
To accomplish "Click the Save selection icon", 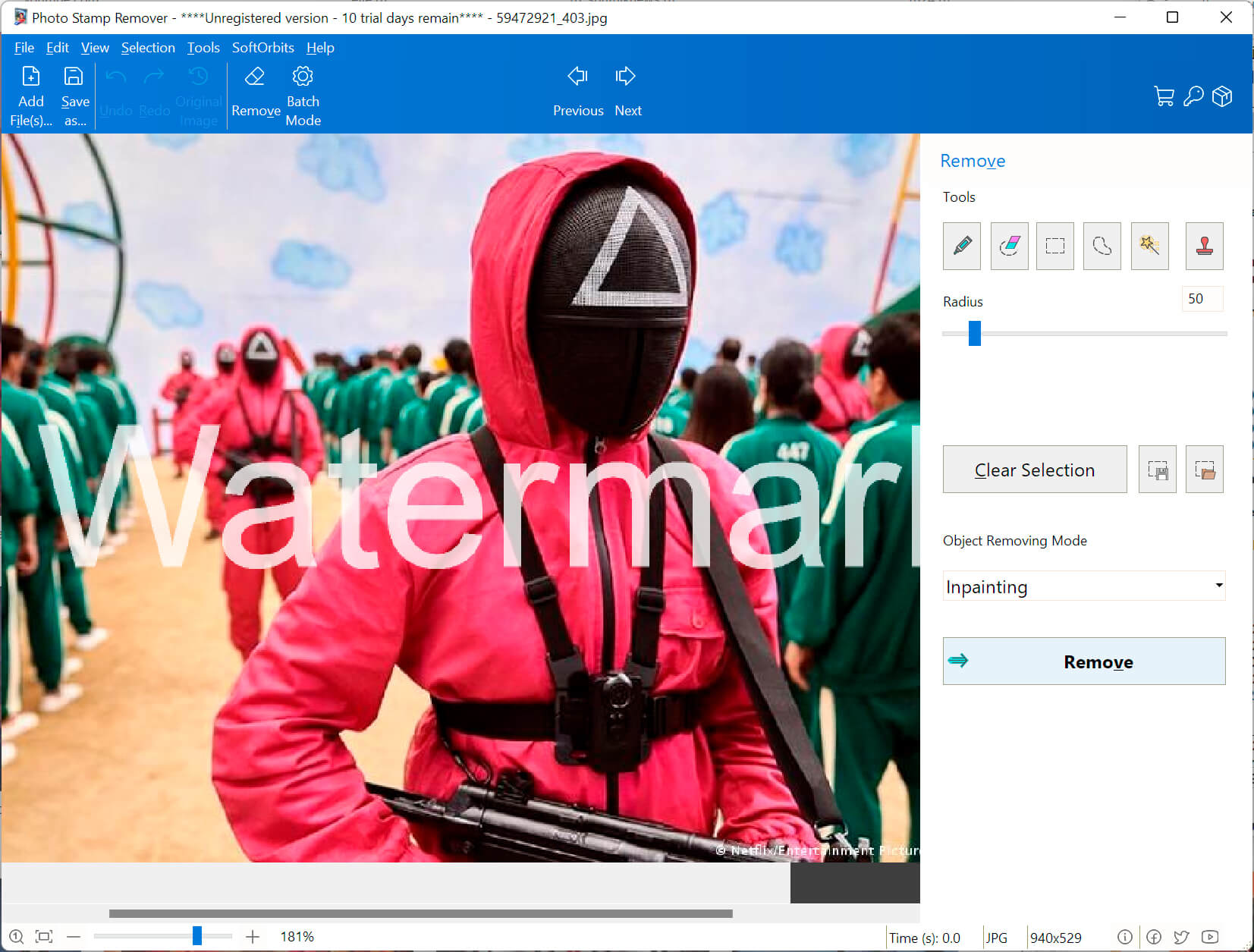I will pos(1158,470).
